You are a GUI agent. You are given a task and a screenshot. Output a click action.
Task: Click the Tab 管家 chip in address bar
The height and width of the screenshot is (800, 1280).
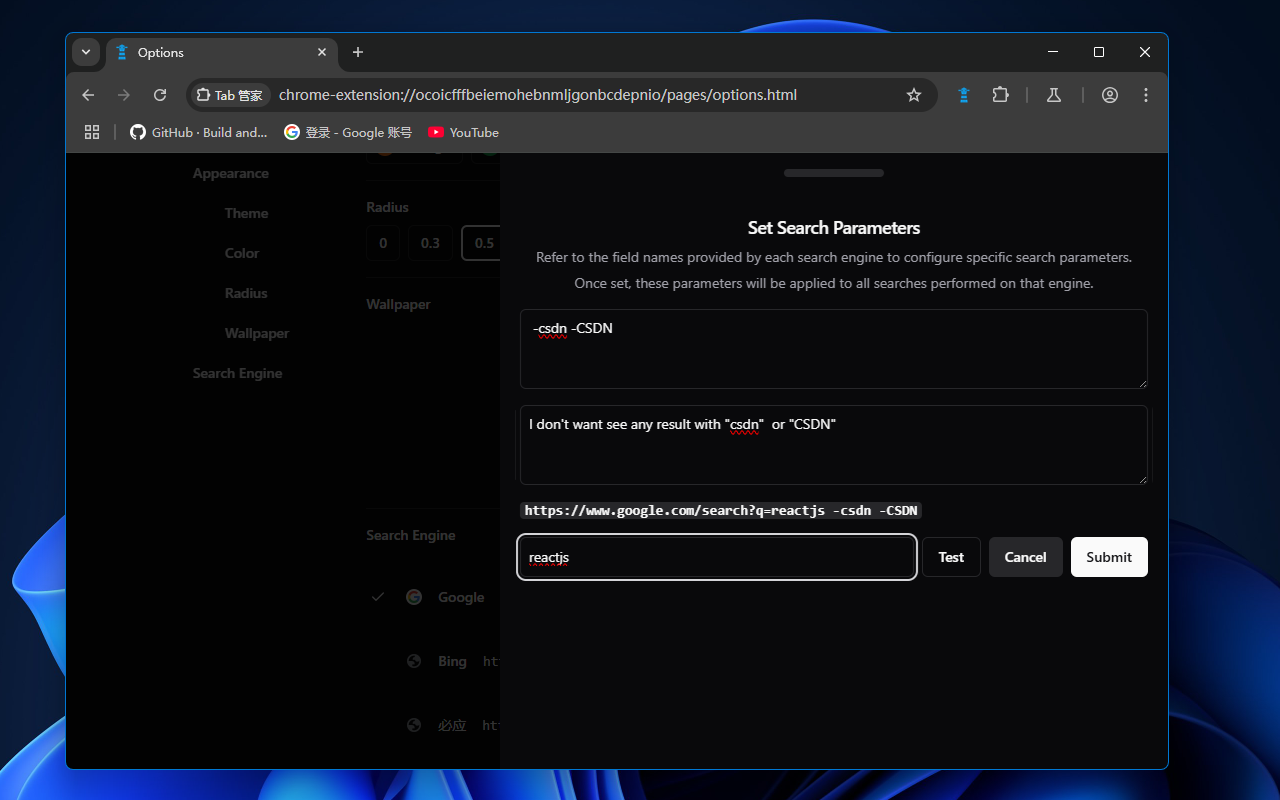230,95
